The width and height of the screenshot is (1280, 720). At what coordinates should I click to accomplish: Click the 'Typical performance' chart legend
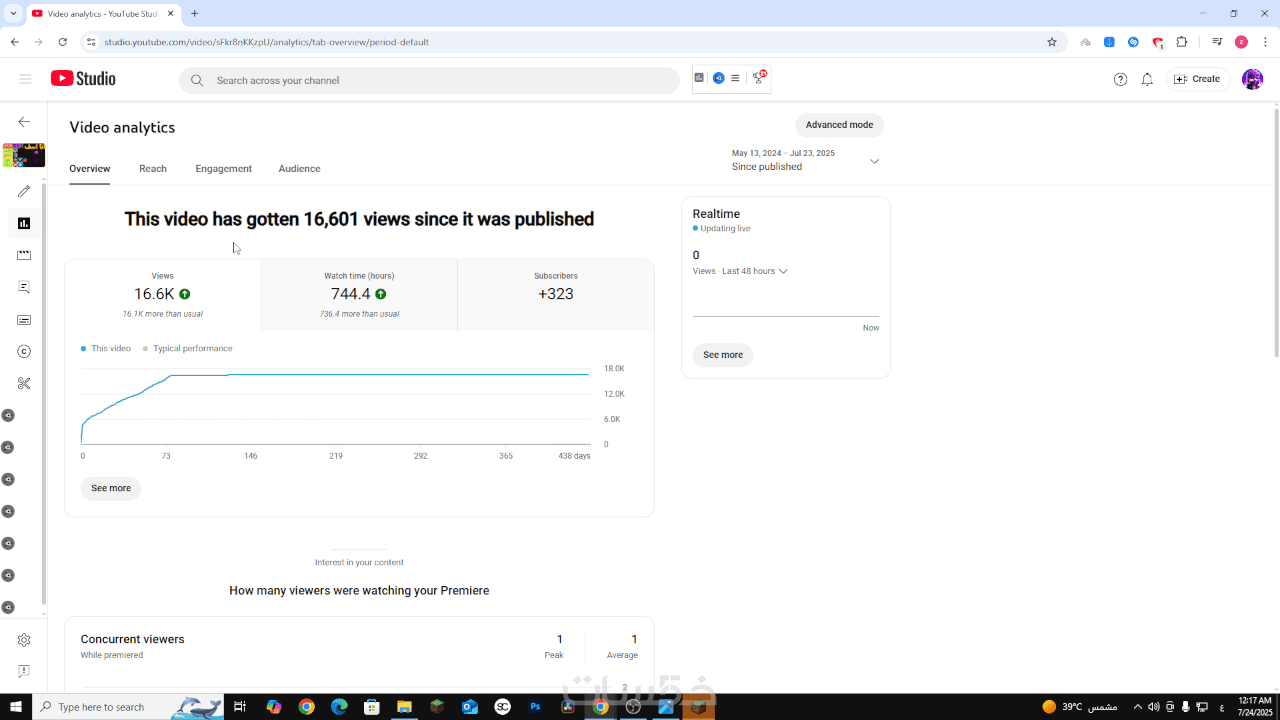click(x=188, y=349)
